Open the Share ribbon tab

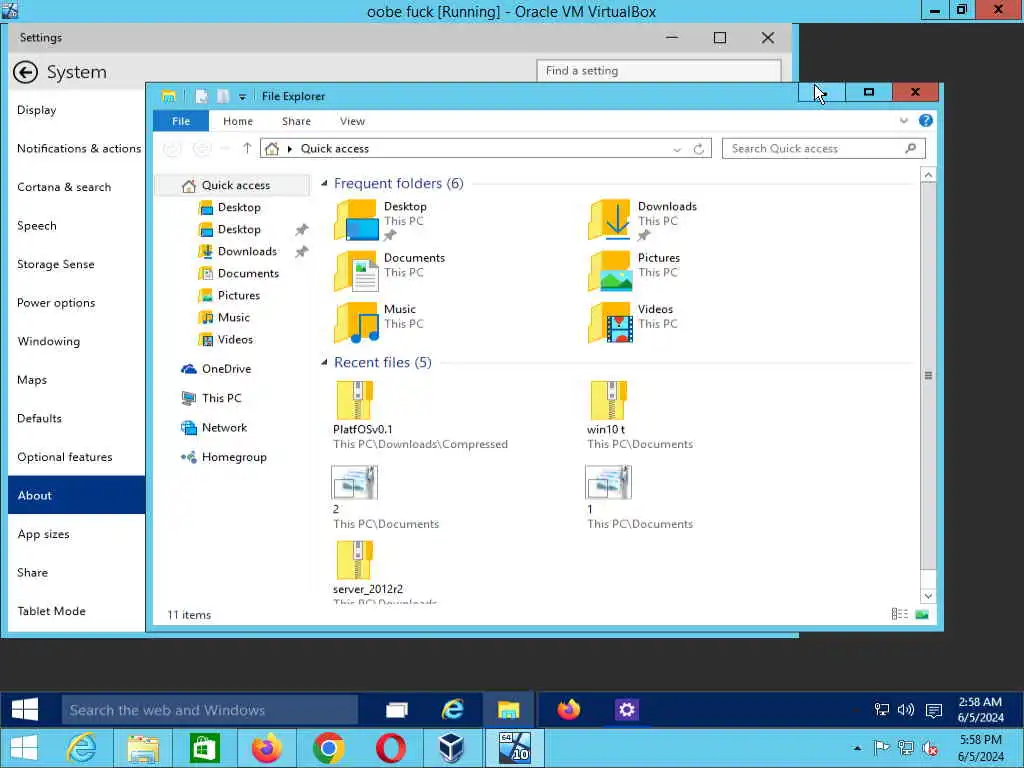[296, 121]
